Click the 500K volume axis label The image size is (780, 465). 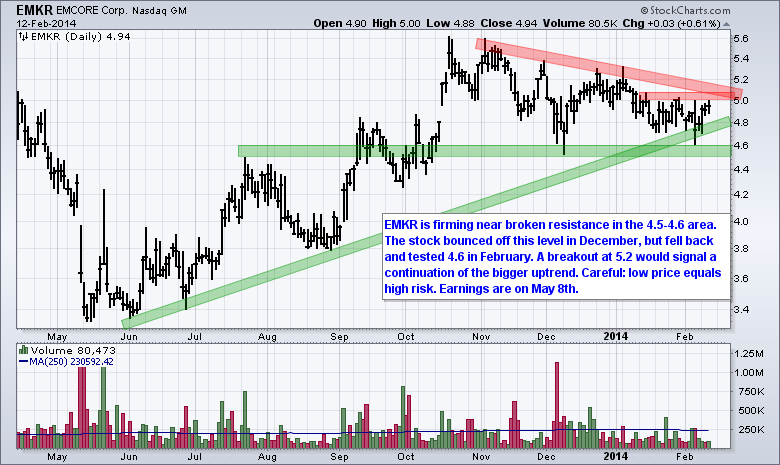click(x=749, y=411)
